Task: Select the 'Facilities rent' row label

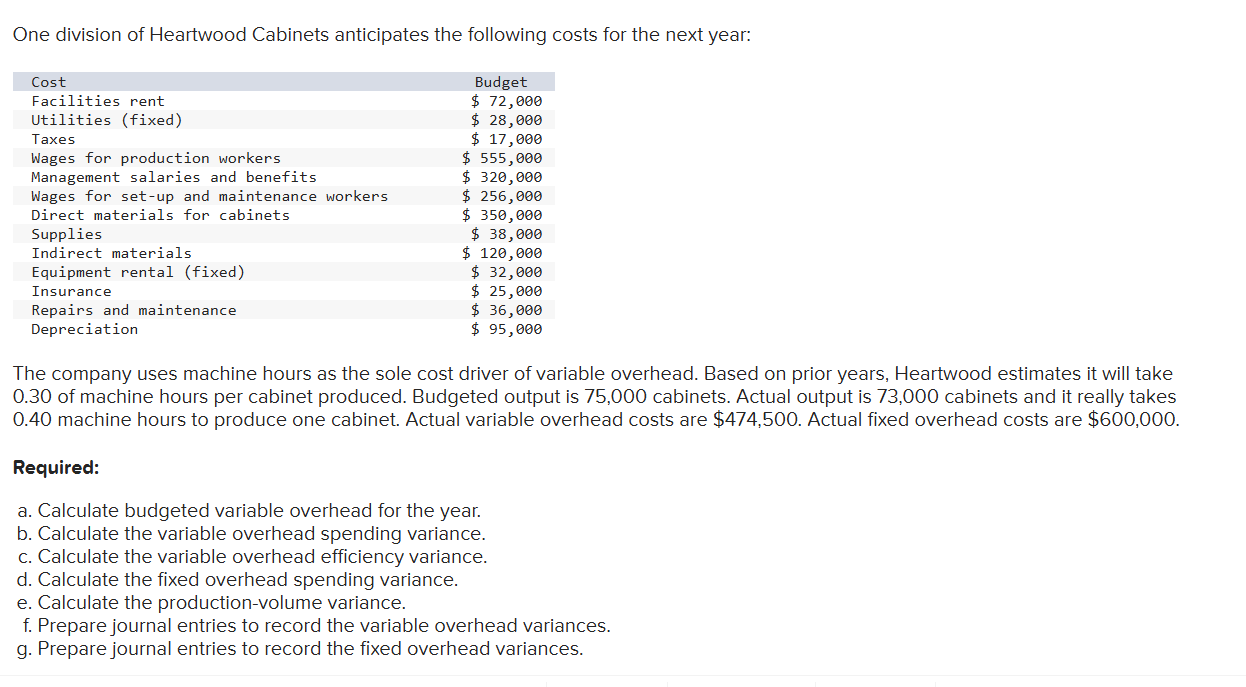Action: pos(98,101)
